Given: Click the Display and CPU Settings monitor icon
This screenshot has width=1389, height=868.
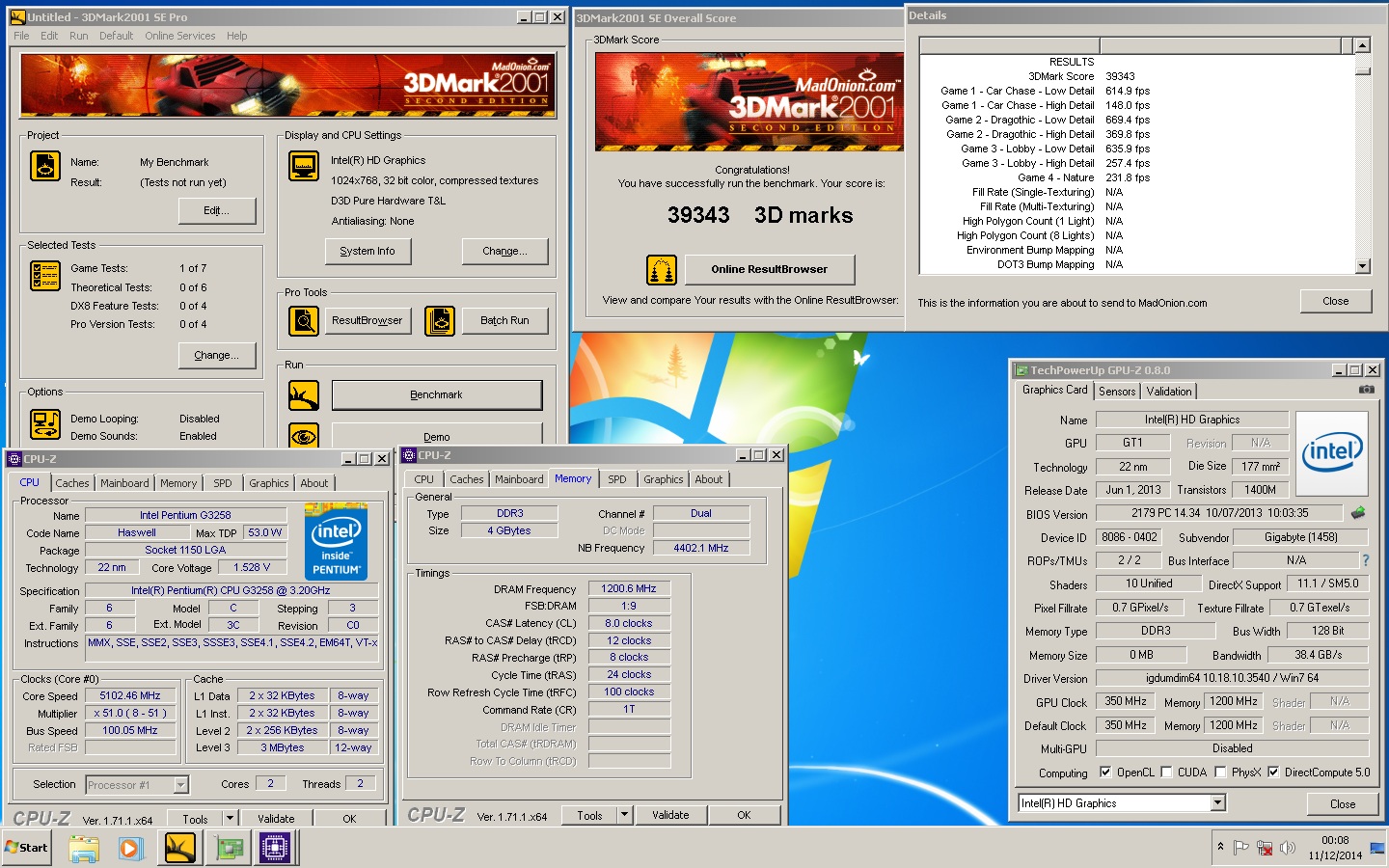Looking at the screenshot, I should click(304, 166).
